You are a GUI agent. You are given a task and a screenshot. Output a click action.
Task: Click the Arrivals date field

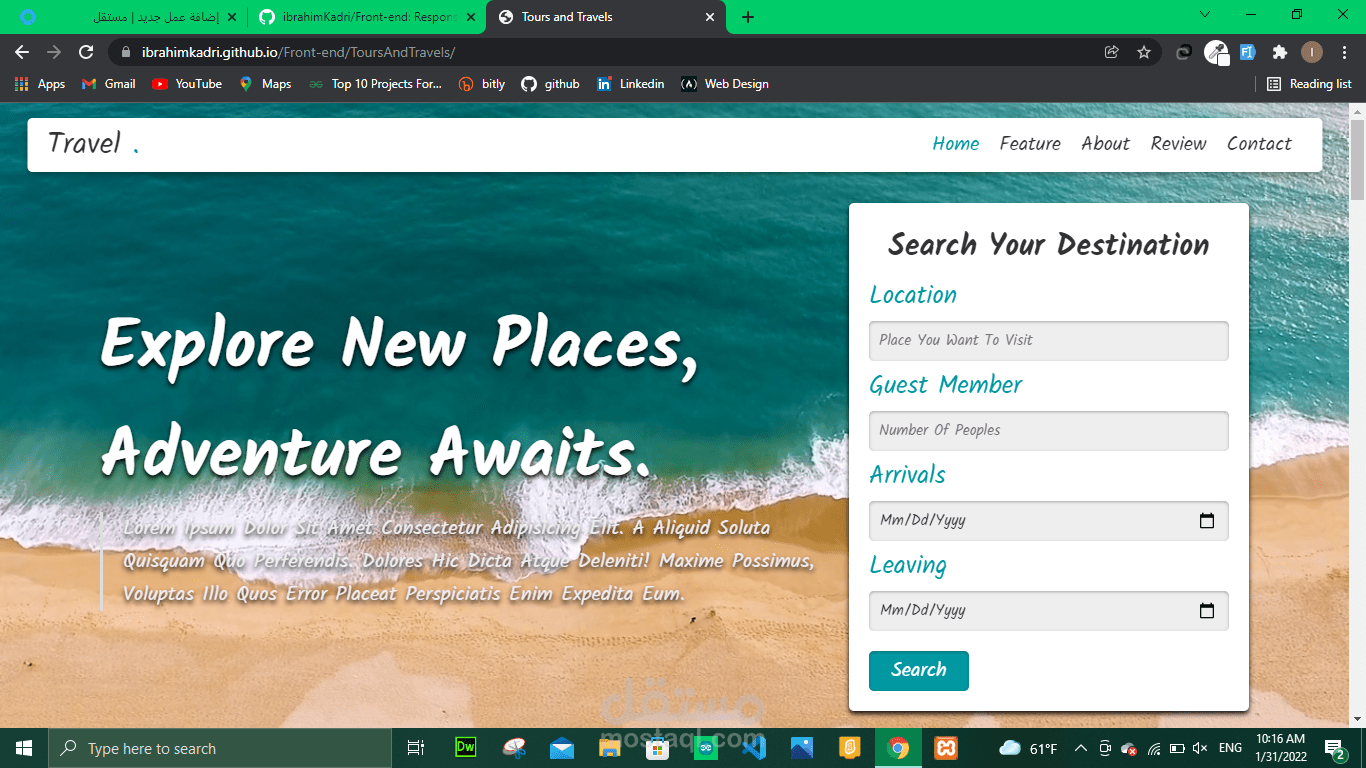(x=1048, y=520)
